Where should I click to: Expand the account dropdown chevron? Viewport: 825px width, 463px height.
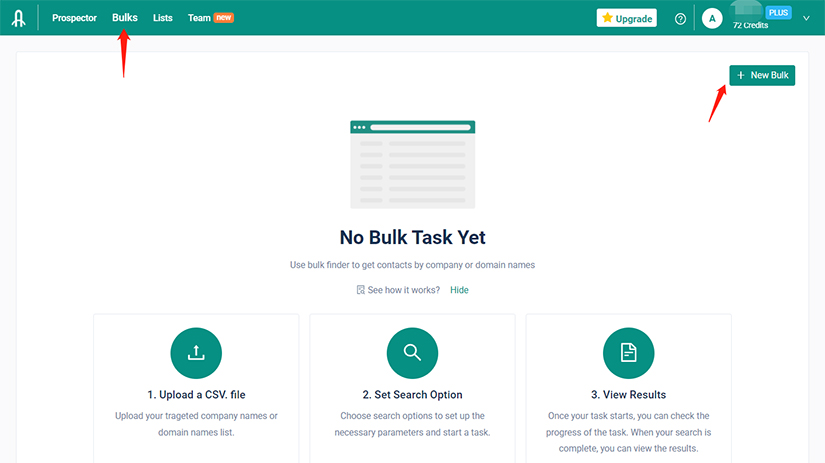click(x=806, y=18)
